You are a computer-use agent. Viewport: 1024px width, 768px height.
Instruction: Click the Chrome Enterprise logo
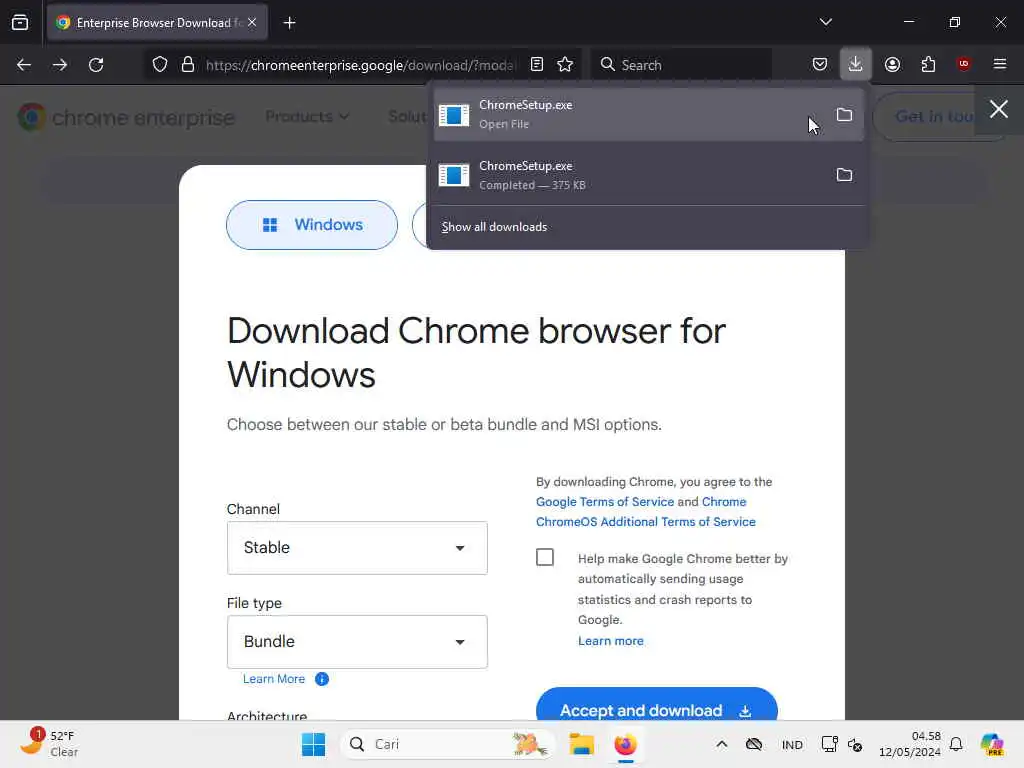pos(126,118)
